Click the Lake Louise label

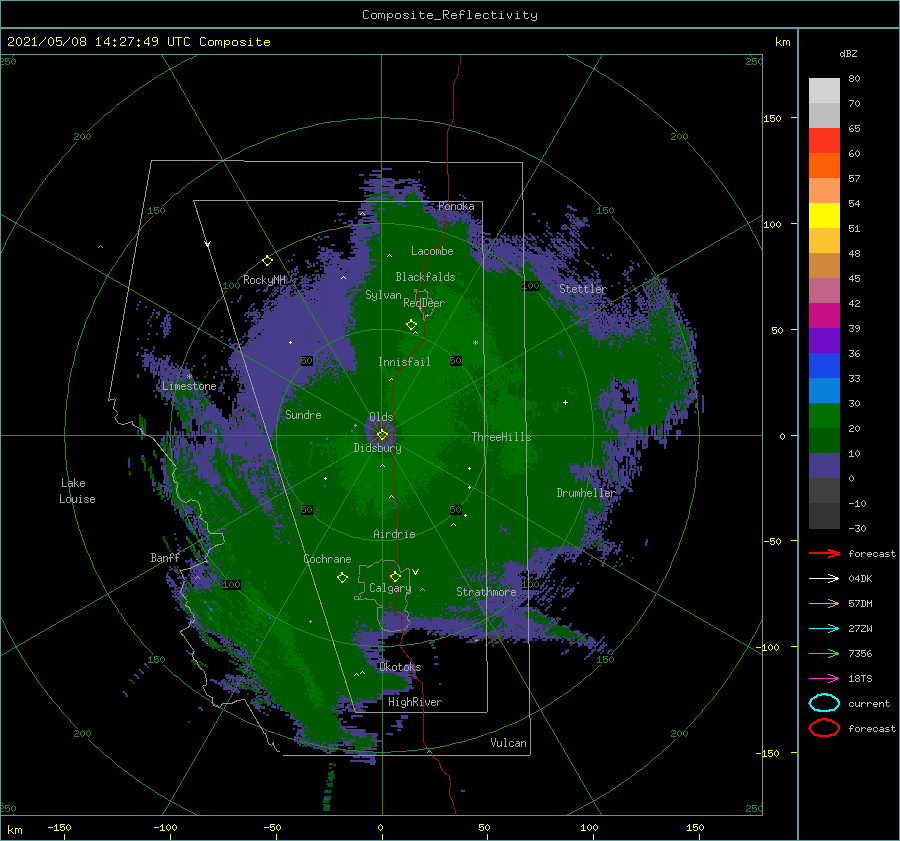tap(77, 491)
